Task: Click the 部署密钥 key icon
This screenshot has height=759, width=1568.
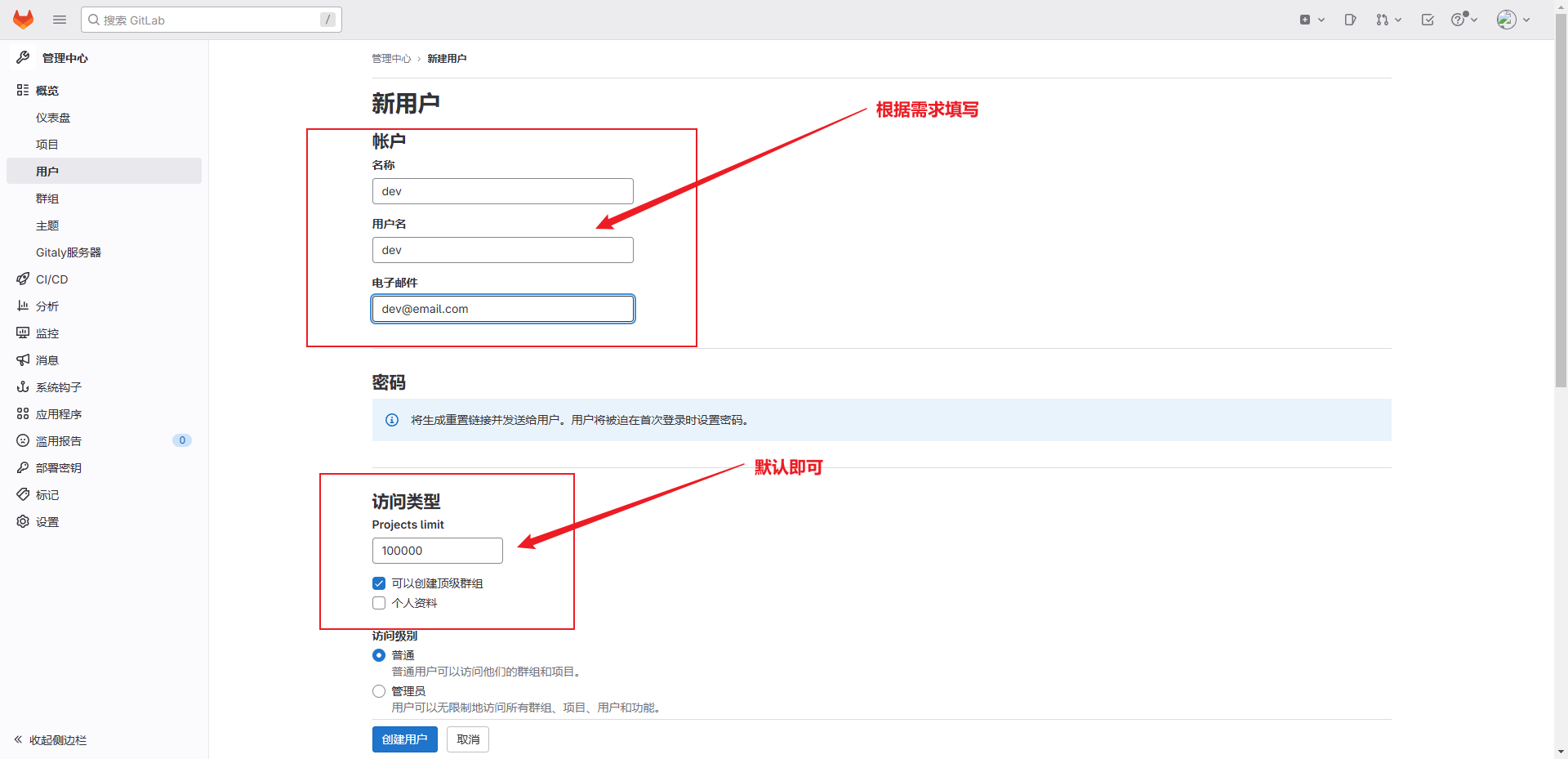Action: pyautogui.click(x=23, y=467)
